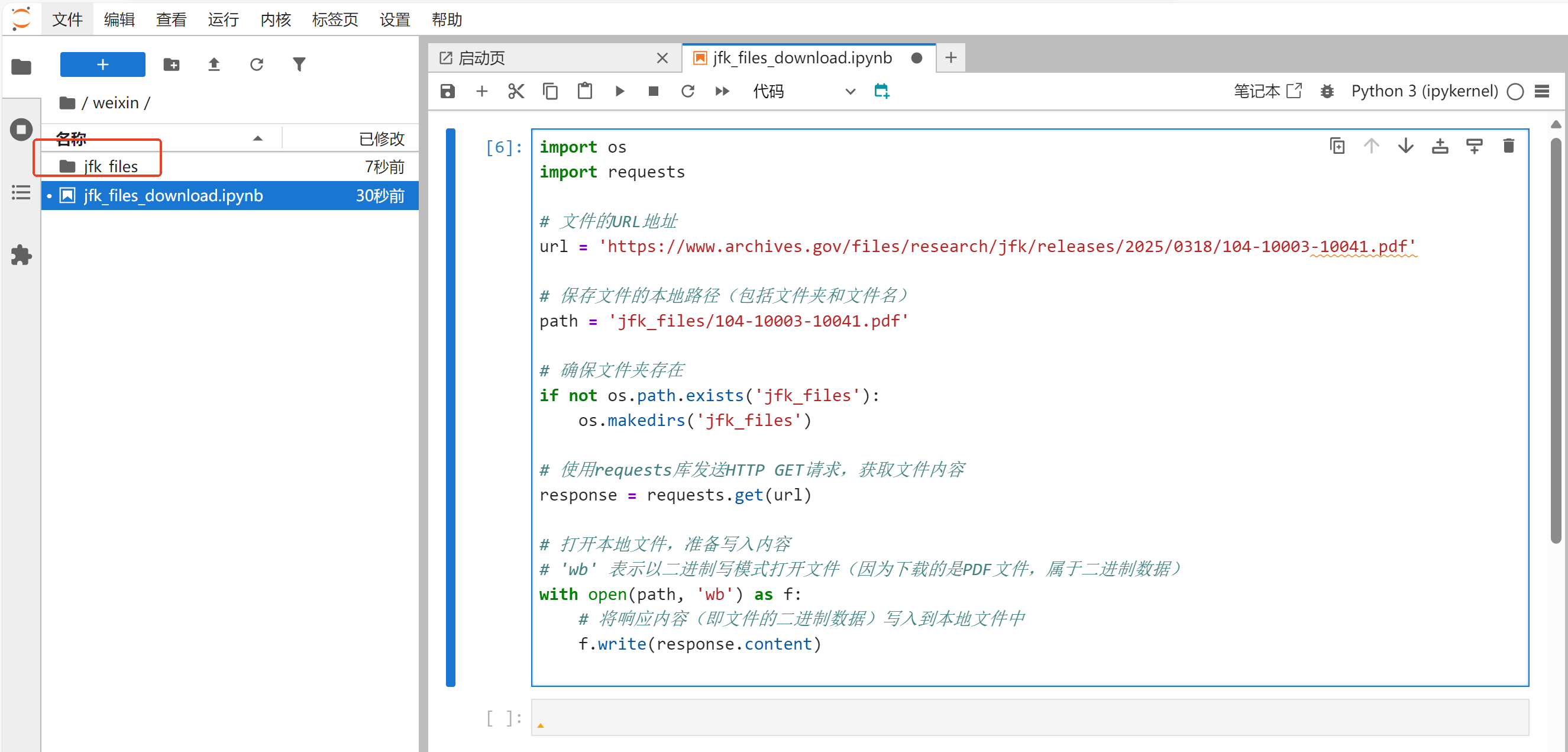Restart kernel and run all cells

722,91
